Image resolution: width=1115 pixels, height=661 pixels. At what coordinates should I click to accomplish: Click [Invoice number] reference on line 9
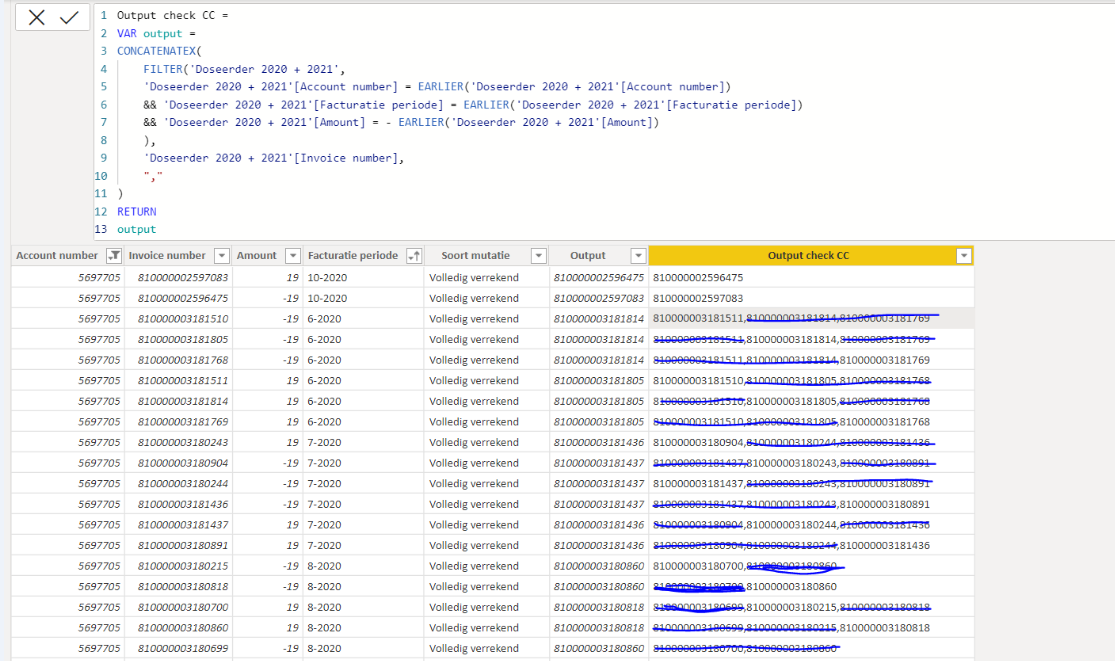346,158
